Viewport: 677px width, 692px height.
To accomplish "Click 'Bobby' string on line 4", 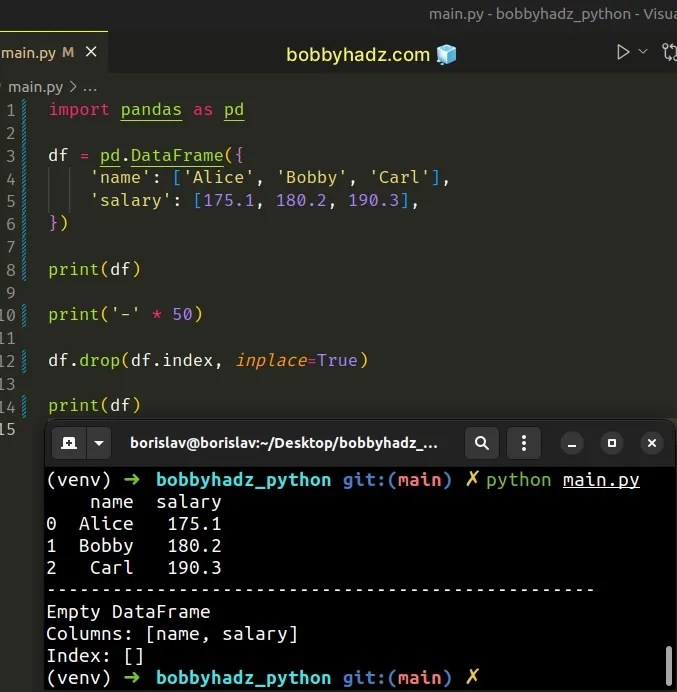I will coord(311,177).
